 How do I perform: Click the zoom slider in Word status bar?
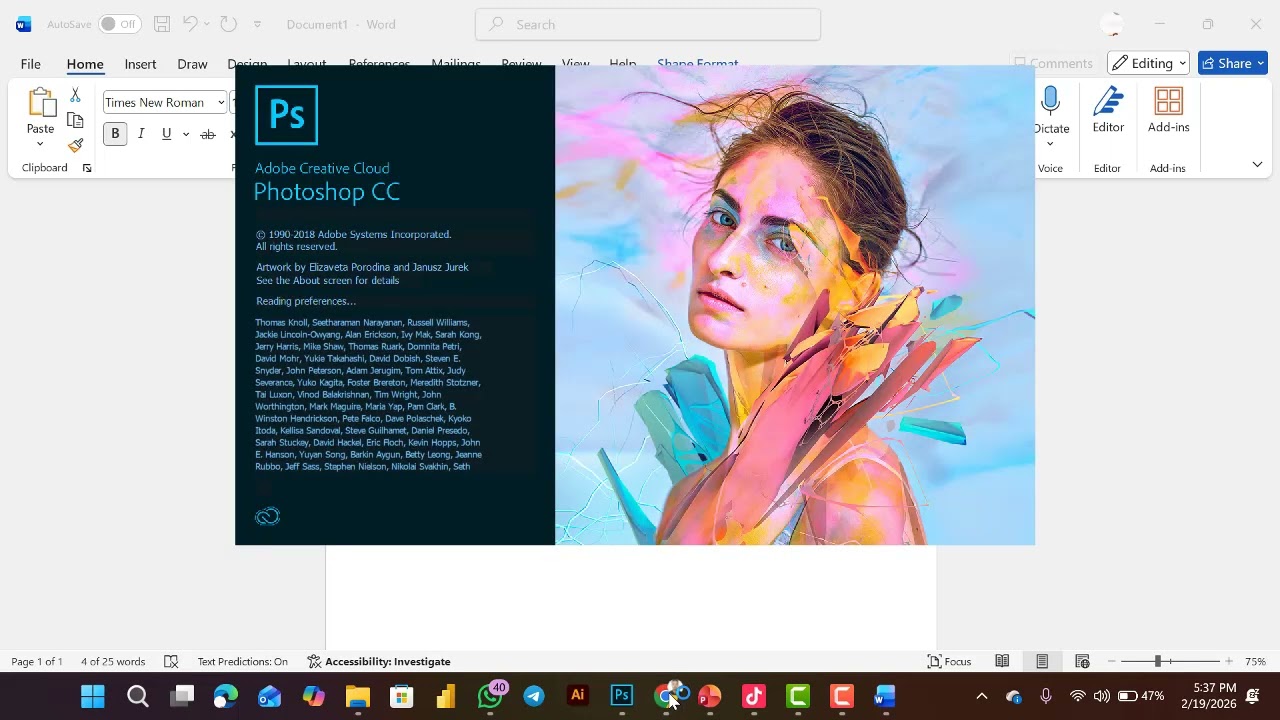(x=1158, y=661)
